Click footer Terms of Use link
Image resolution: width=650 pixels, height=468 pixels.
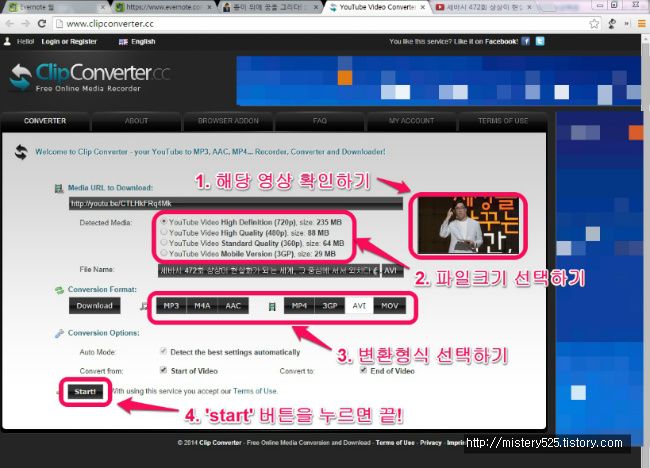click(x=395, y=443)
